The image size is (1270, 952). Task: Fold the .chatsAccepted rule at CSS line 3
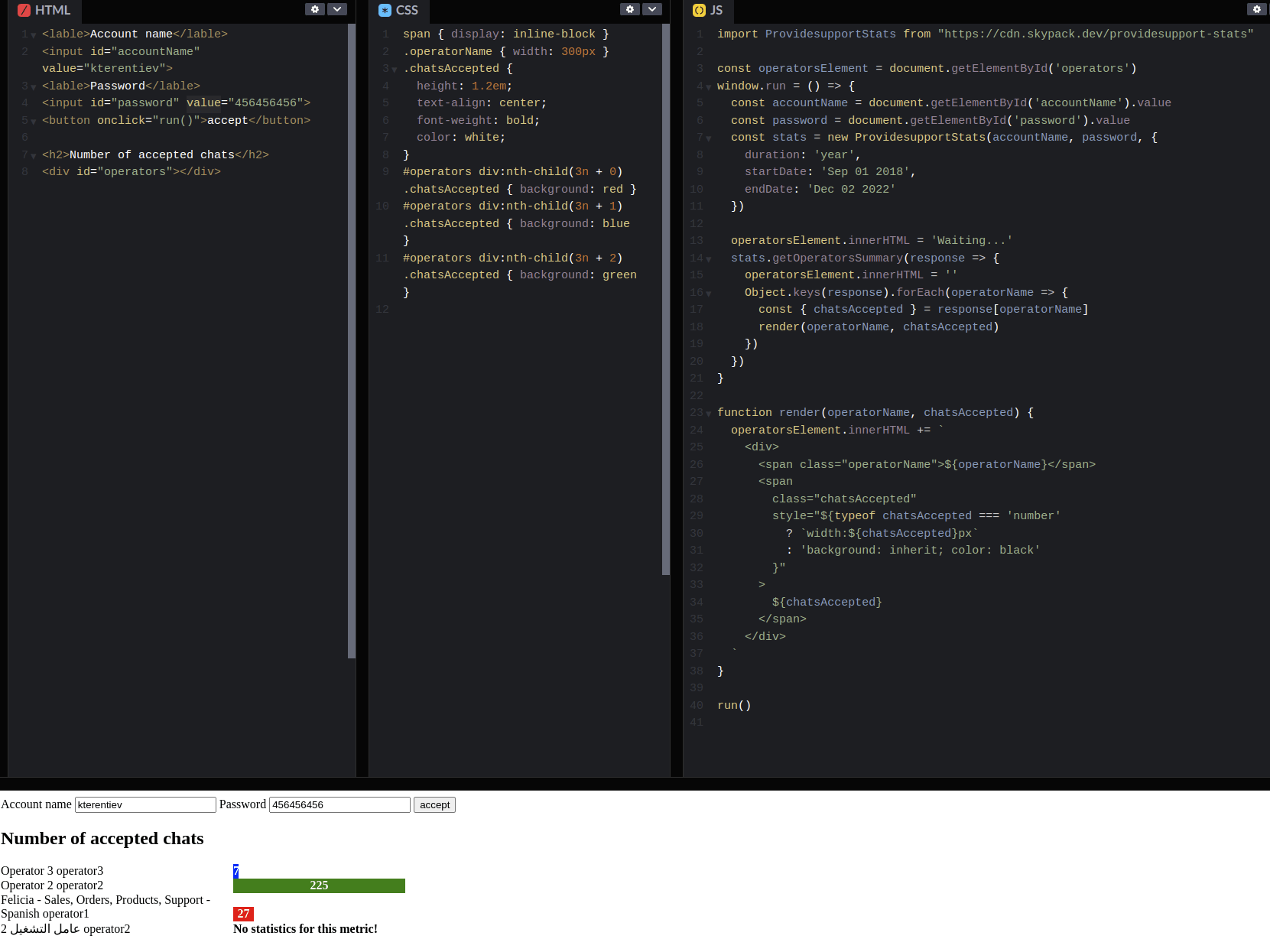pos(395,70)
